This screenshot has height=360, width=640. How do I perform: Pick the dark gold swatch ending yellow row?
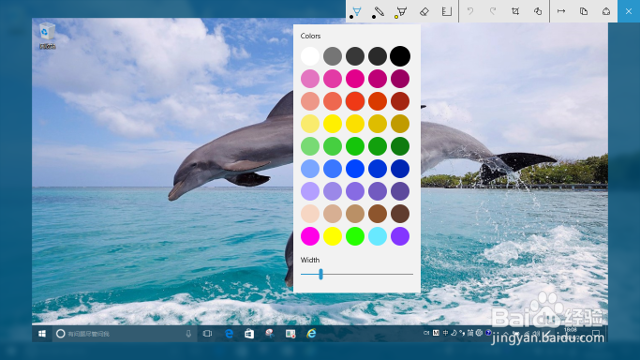(x=400, y=124)
